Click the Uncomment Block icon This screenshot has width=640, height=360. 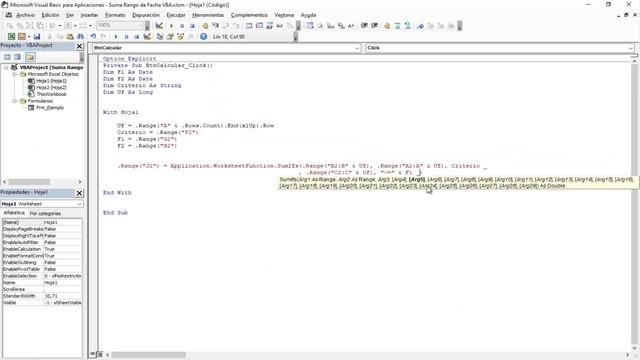(407, 26)
